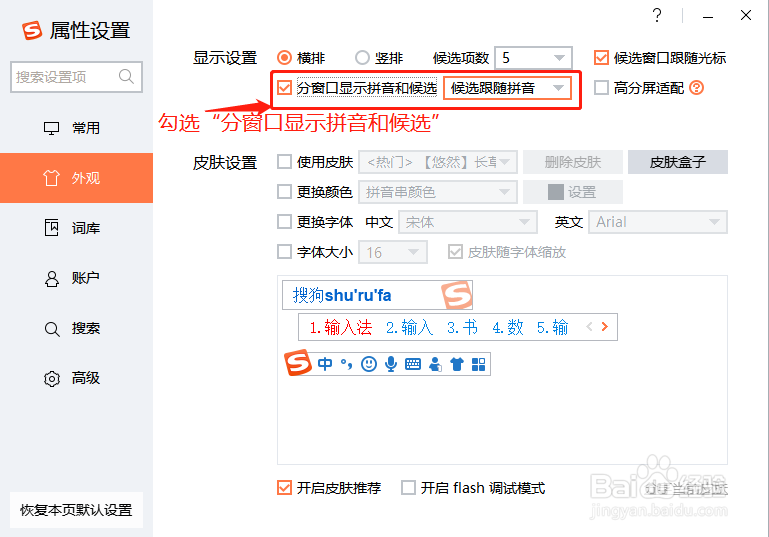This screenshot has height=537, width=769.
Task: Open the 词库 dictionary section
Action: pos(77,228)
